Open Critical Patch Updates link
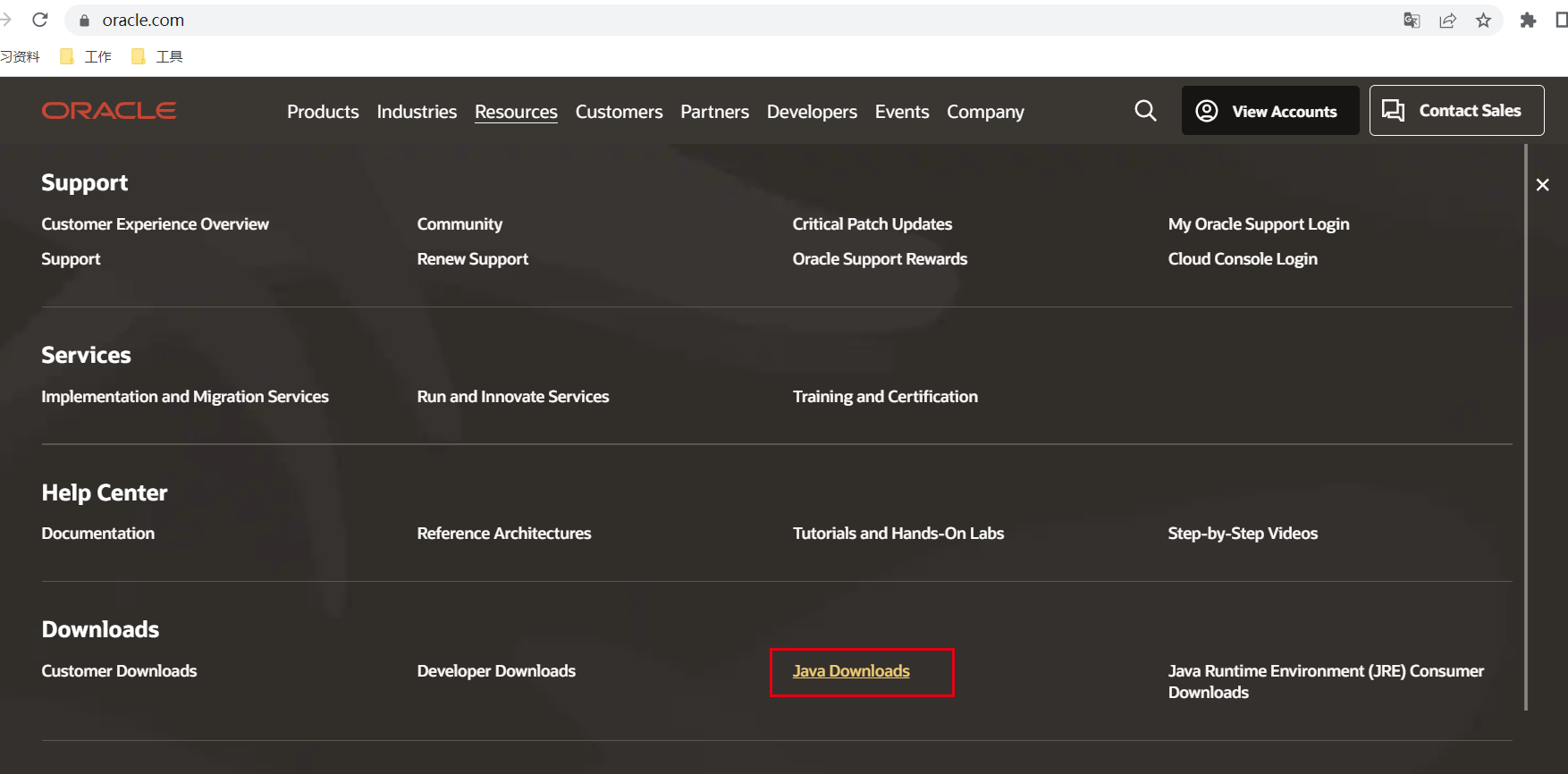The image size is (1568, 774). point(872,224)
